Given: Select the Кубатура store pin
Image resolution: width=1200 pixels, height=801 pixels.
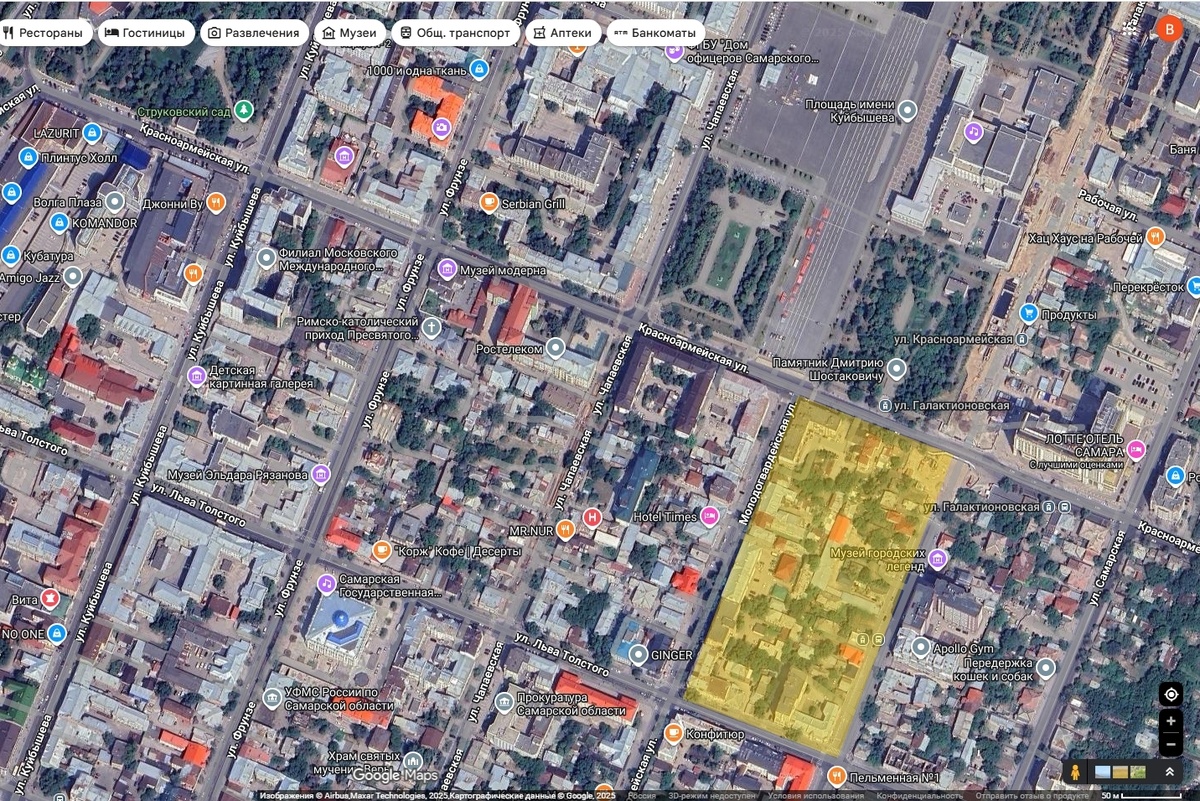Looking at the screenshot, I should (x=10, y=256).
